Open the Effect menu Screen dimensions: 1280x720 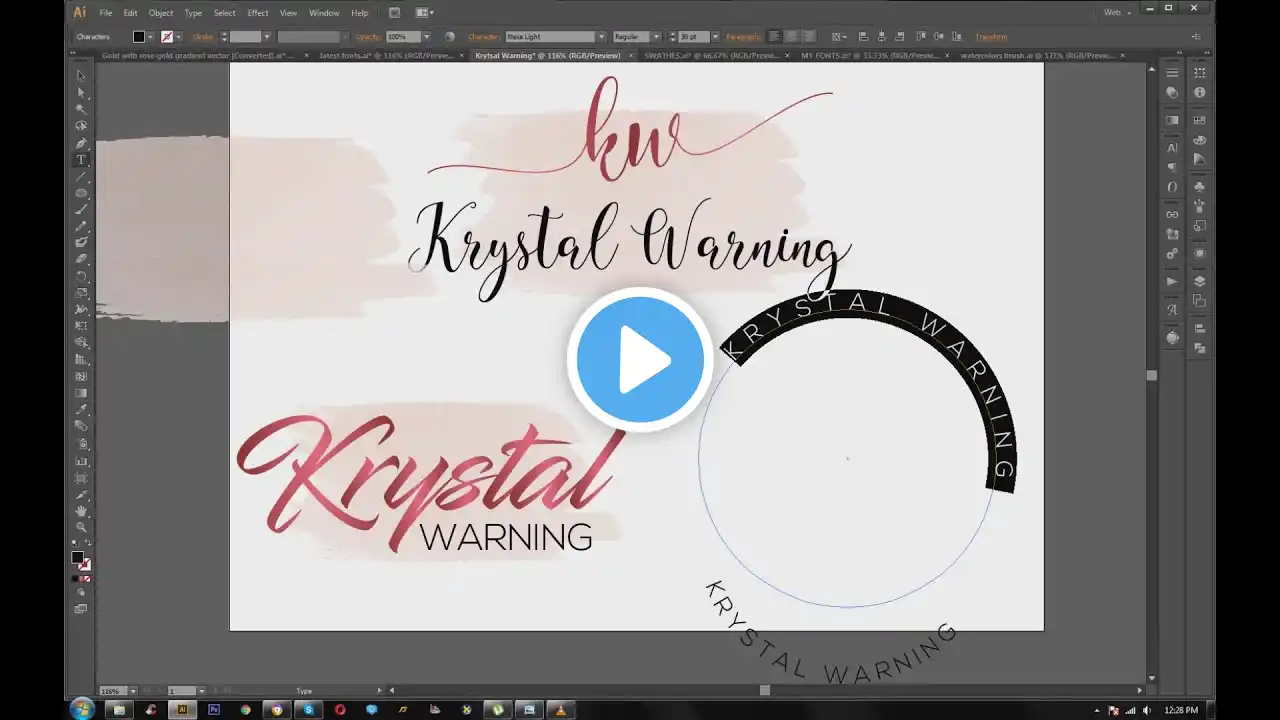click(x=258, y=13)
